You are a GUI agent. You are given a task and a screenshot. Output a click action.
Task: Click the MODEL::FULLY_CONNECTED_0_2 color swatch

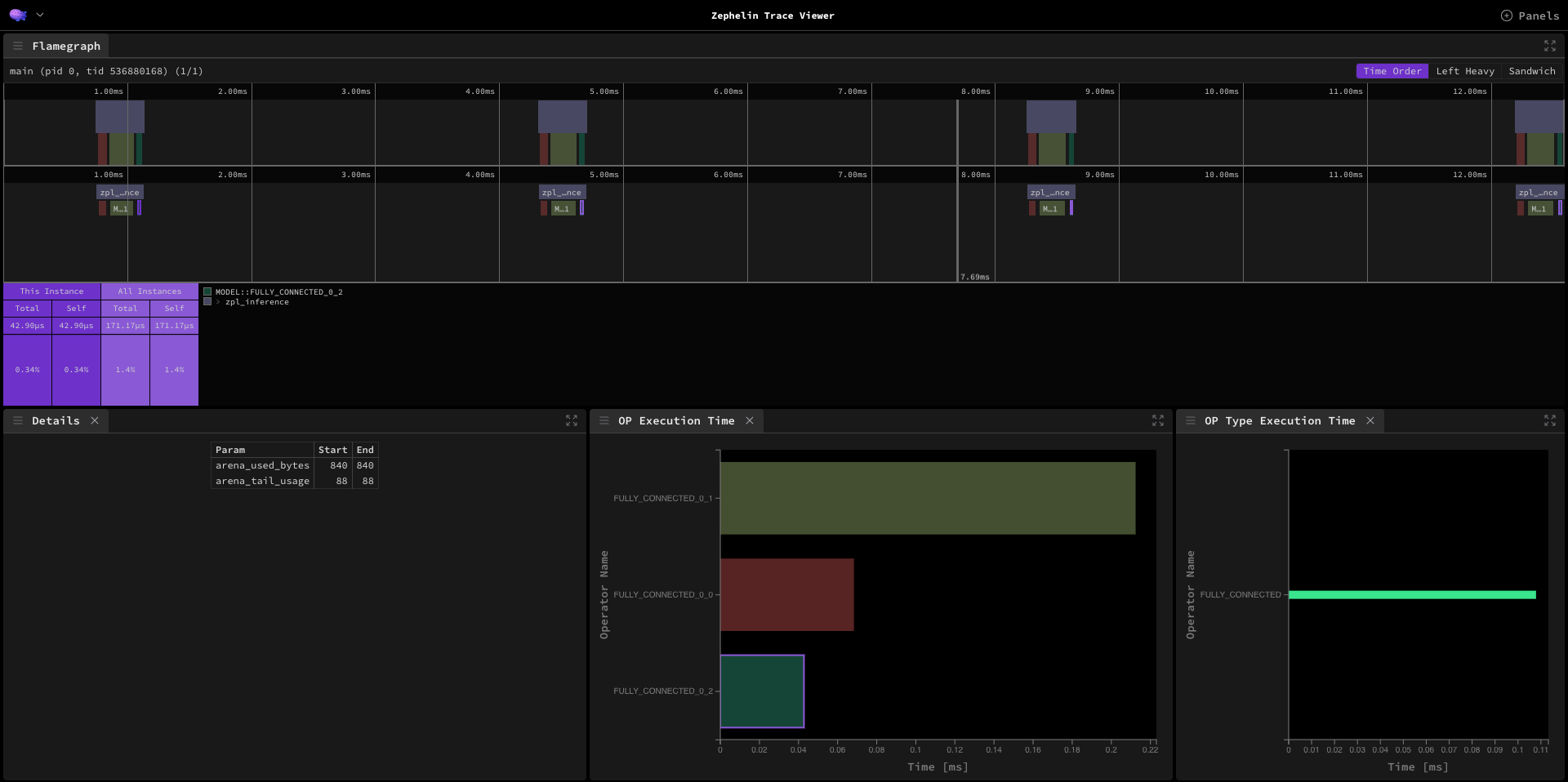pyautogui.click(x=207, y=291)
